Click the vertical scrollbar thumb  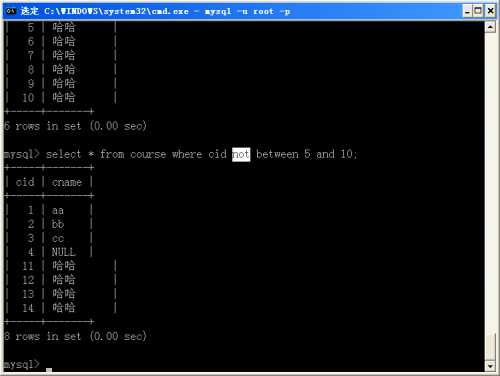coord(490,347)
